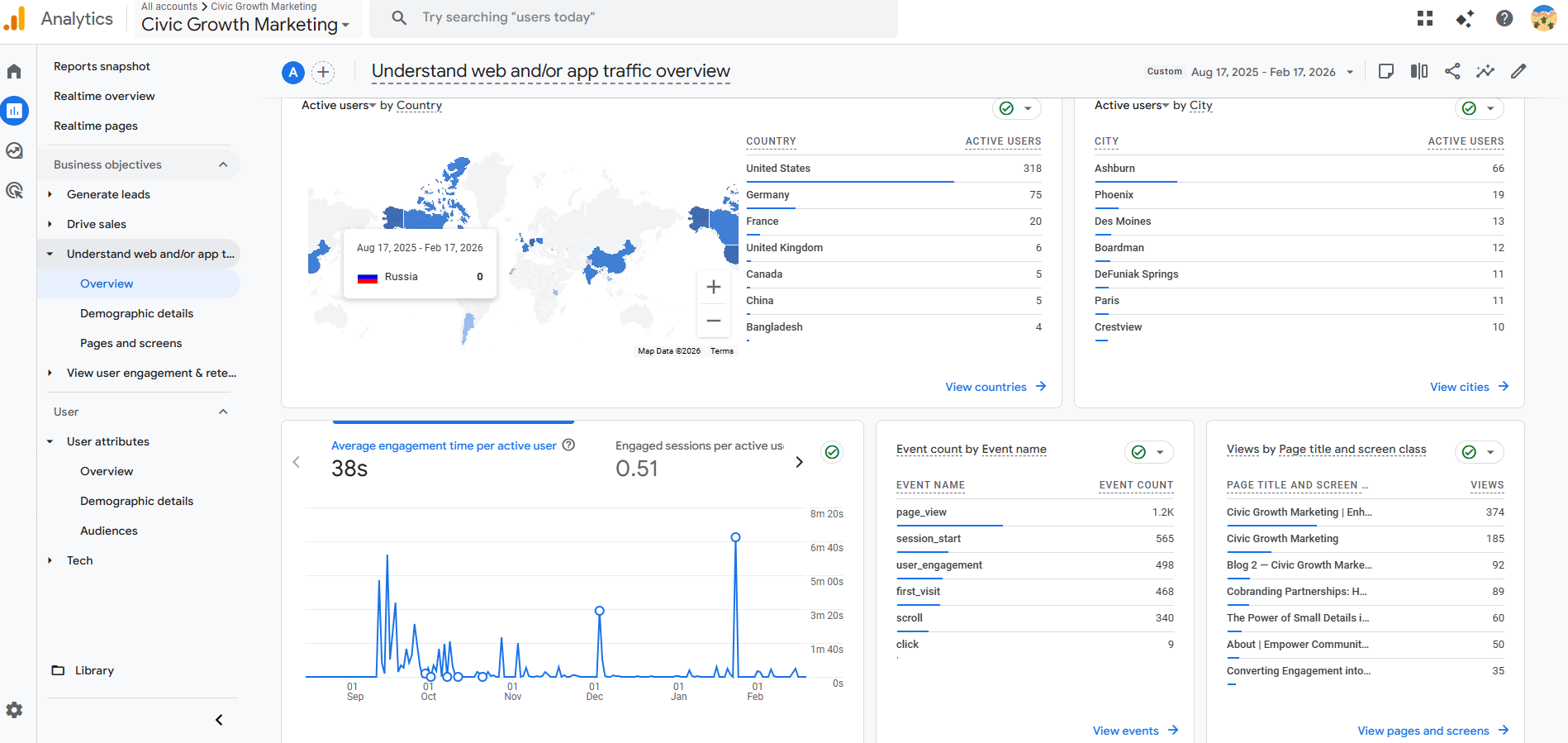Open Realtime pages

(96, 126)
